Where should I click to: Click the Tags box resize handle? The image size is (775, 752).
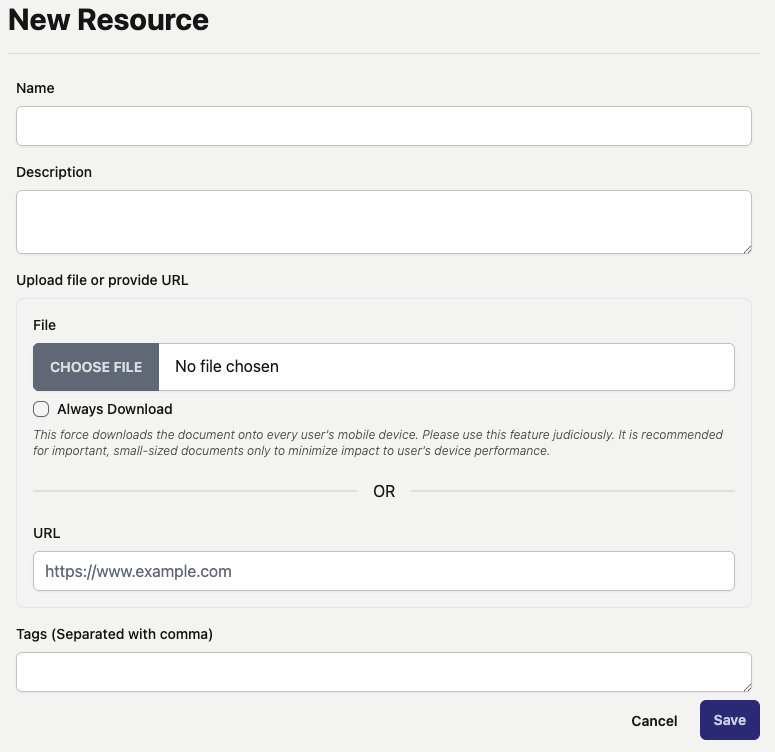coord(746,686)
